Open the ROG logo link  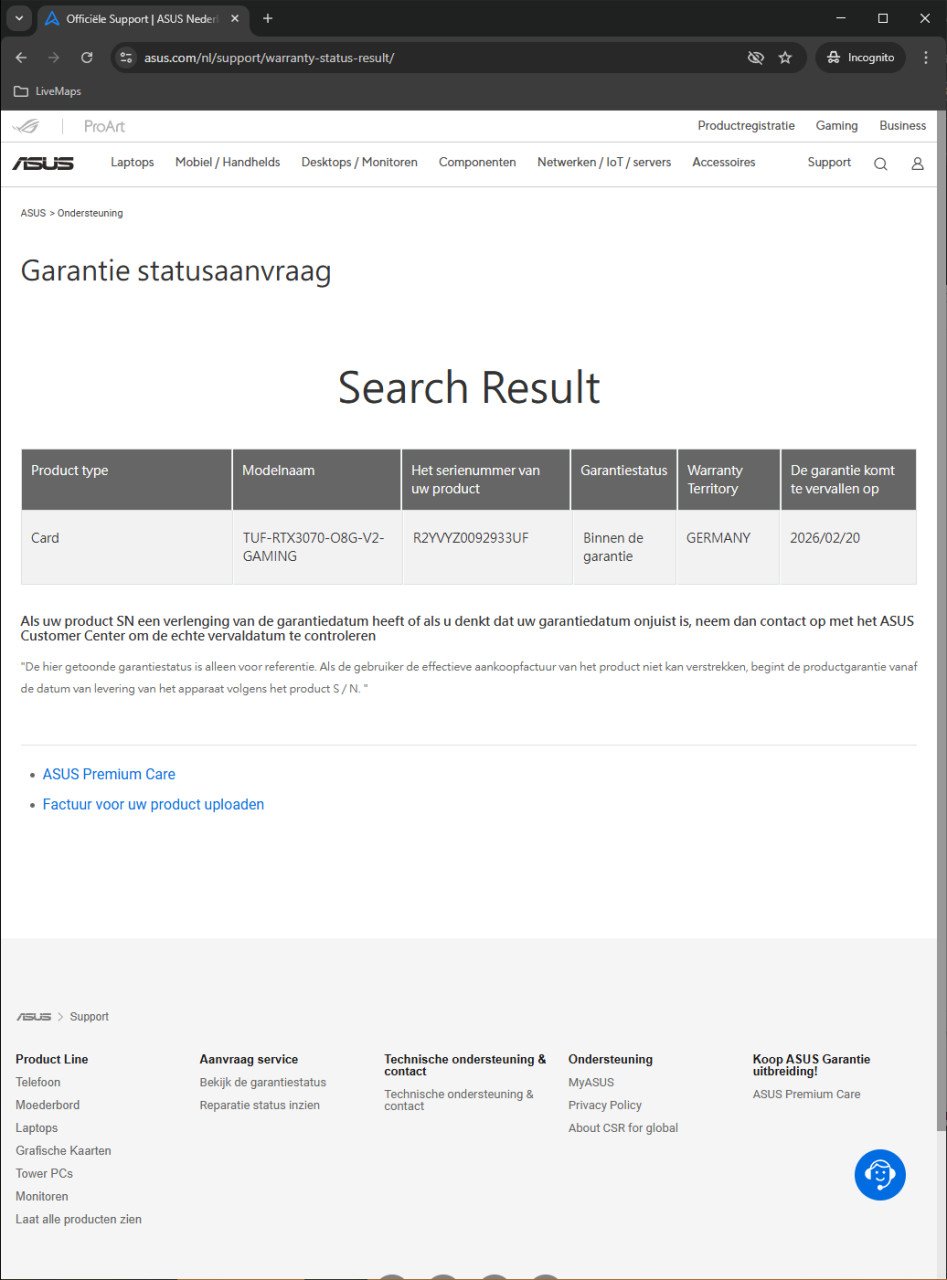(x=26, y=126)
